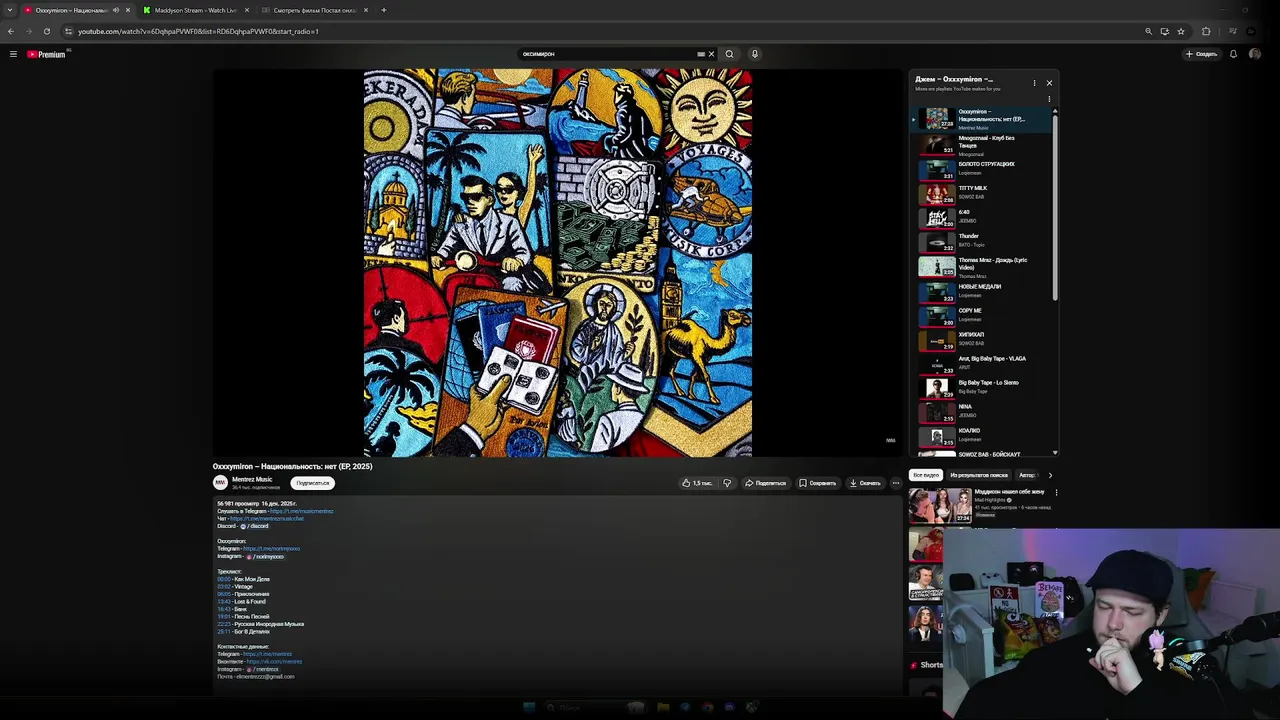Open the vk.com/mentrez link
This screenshot has width=1280, height=720.
(274, 661)
